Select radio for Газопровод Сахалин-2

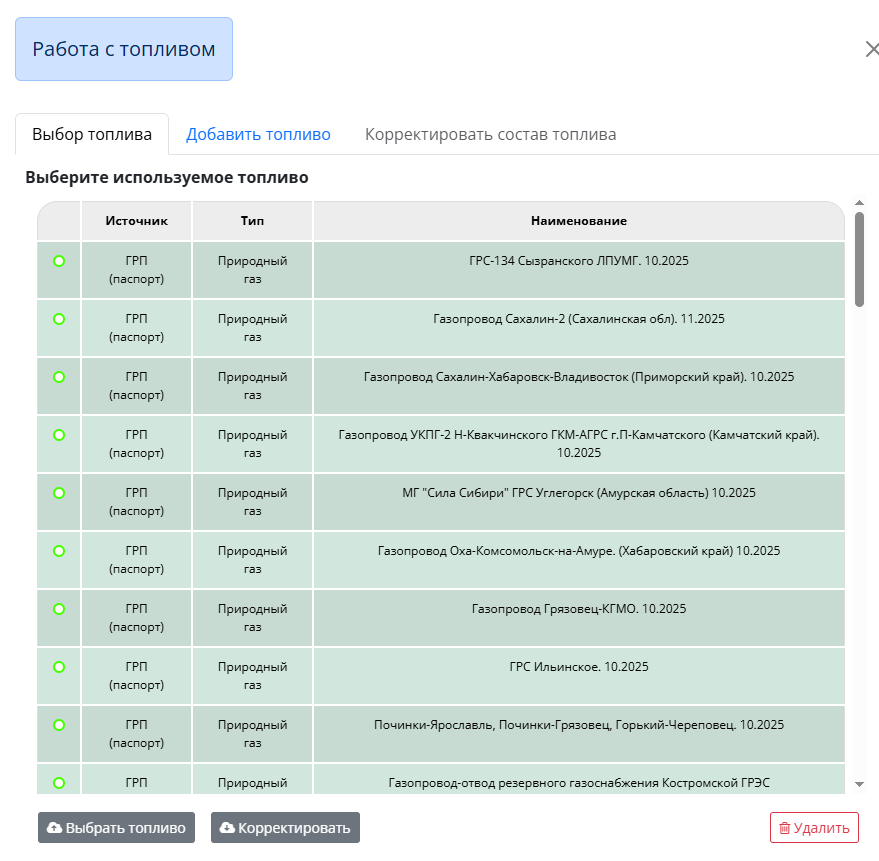[59, 319]
